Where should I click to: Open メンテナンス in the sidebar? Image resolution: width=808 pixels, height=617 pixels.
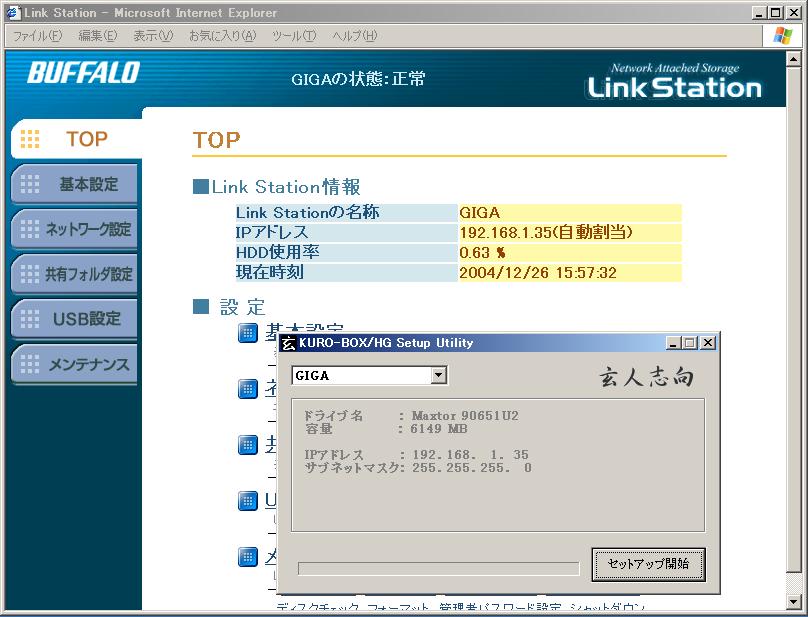74,364
